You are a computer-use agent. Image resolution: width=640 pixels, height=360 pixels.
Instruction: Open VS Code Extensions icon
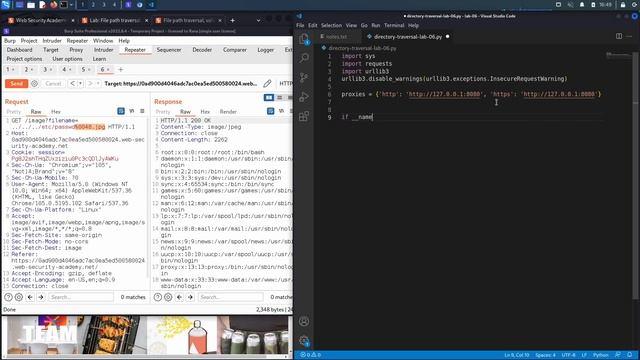(x=304, y=116)
